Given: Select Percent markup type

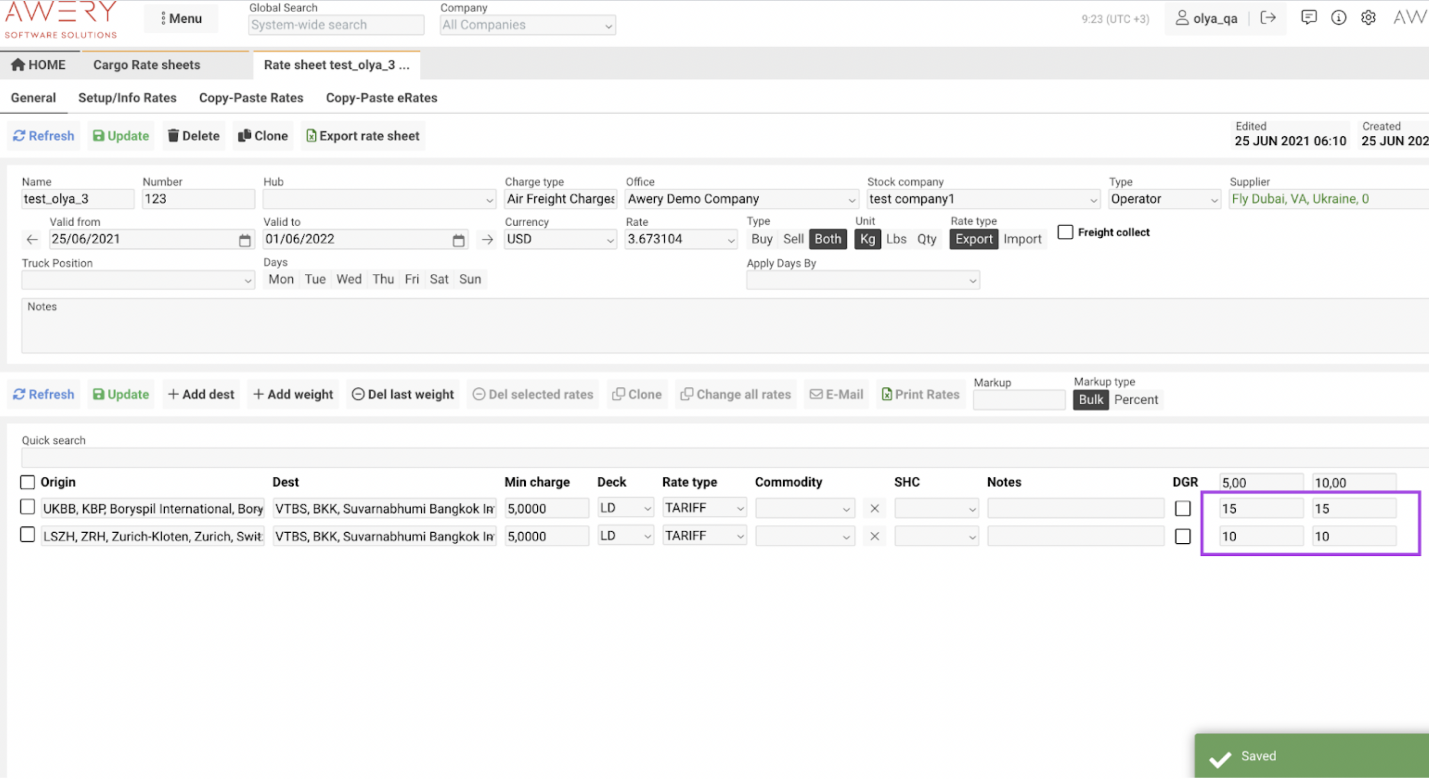Looking at the screenshot, I should [1136, 400].
